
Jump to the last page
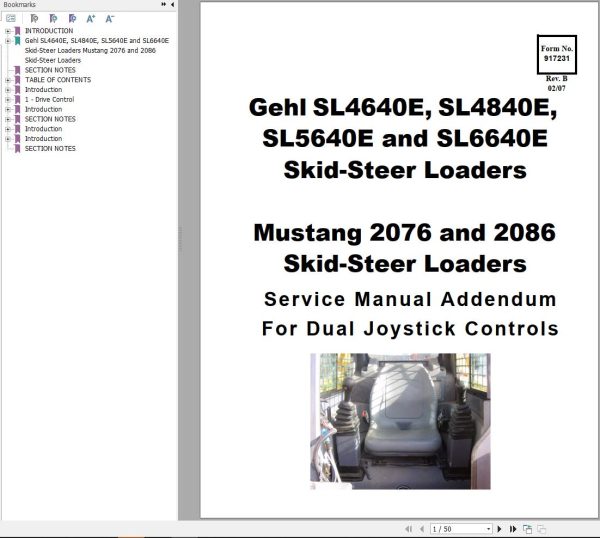513,529
